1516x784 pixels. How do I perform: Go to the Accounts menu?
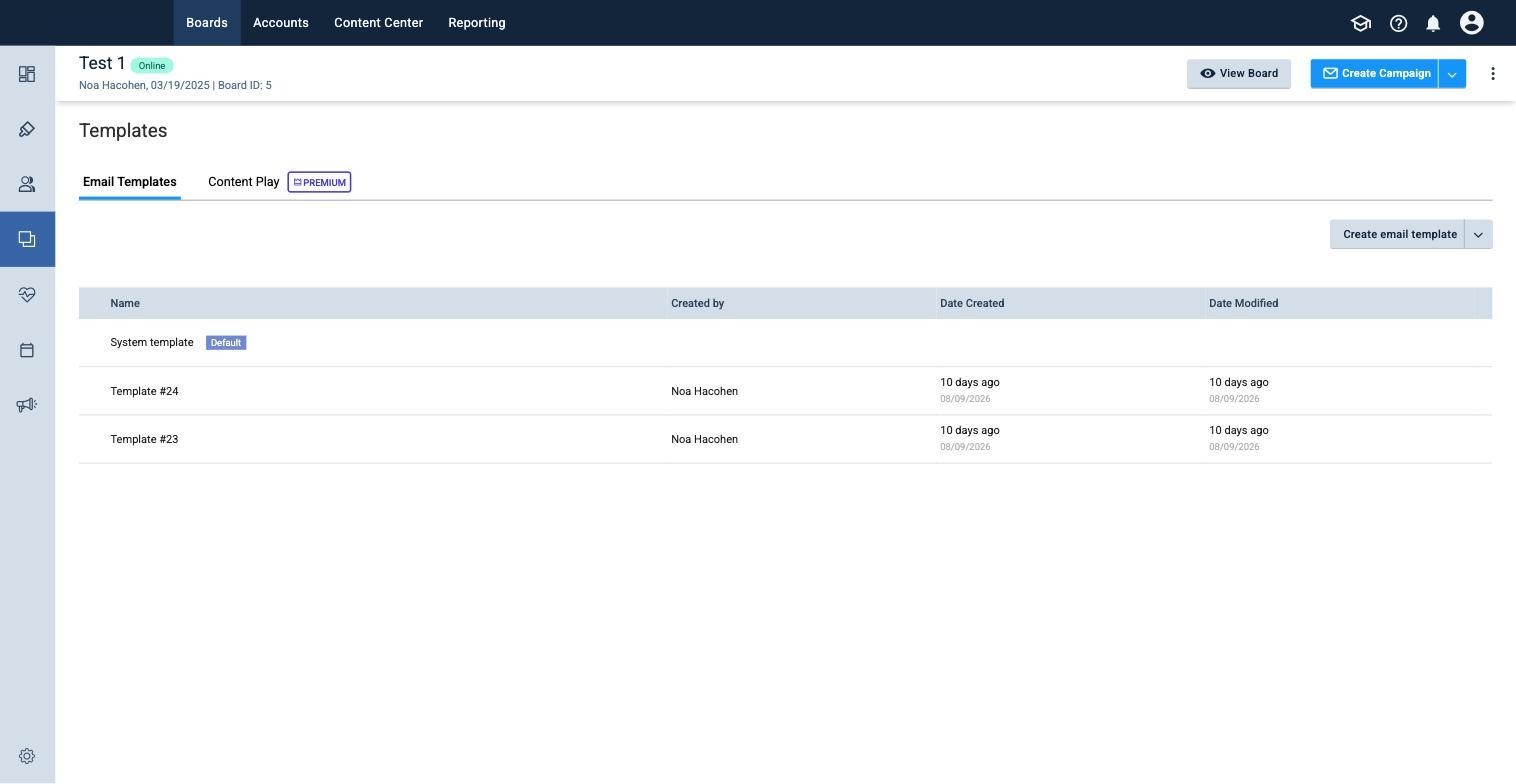tap(281, 22)
